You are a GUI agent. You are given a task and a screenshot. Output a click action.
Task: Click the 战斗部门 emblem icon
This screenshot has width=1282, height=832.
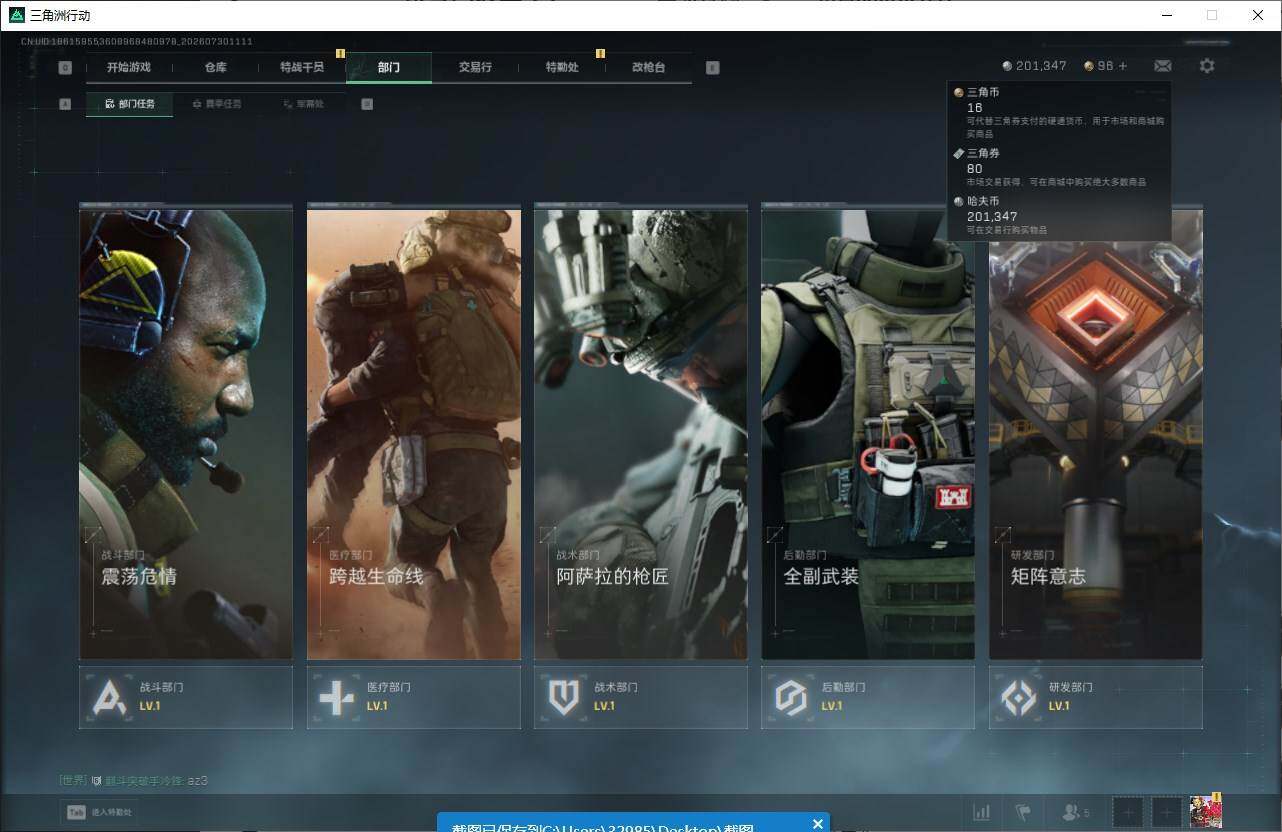[109, 697]
